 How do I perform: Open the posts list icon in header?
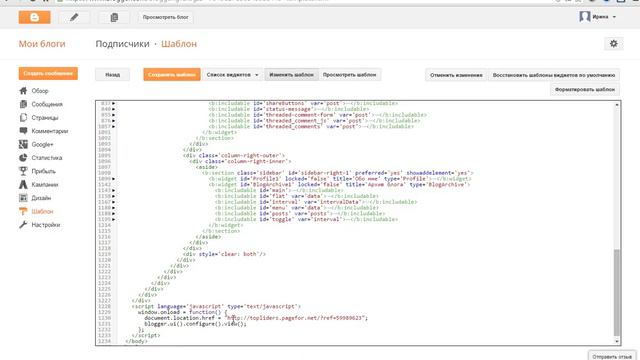(114, 17)
